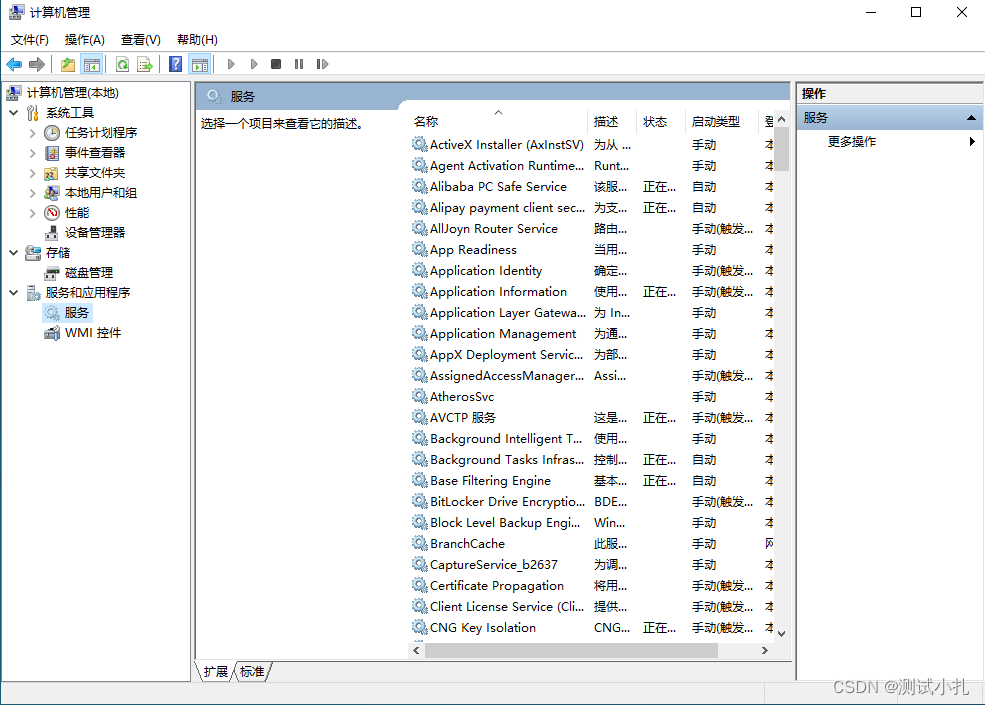Select 服务 in the tree
Image resolution: width=985 pixels, height=705 pixels.
point(77,312)
